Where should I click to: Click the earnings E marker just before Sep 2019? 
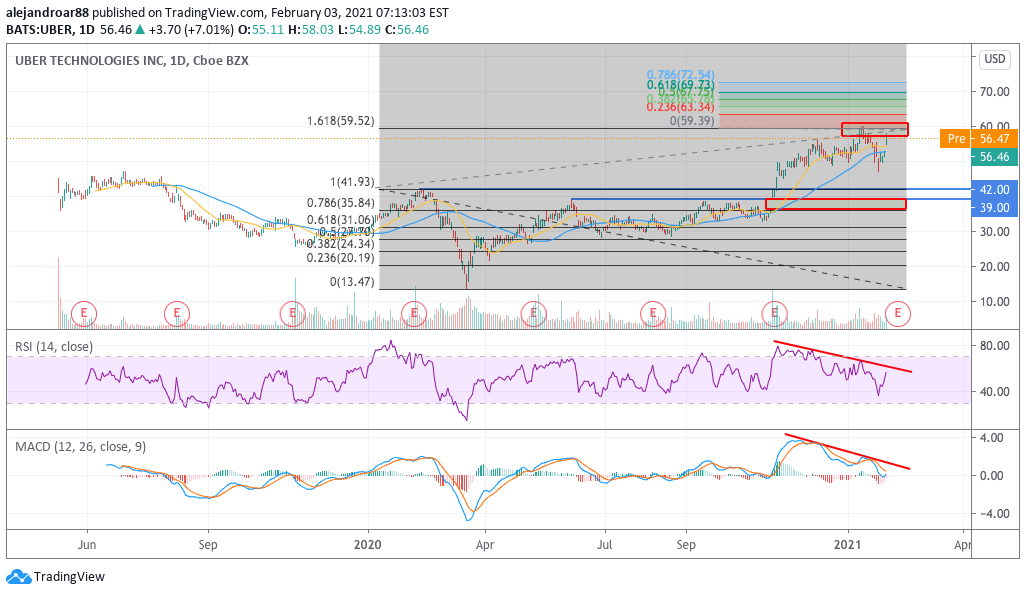[x=177, y=314]
